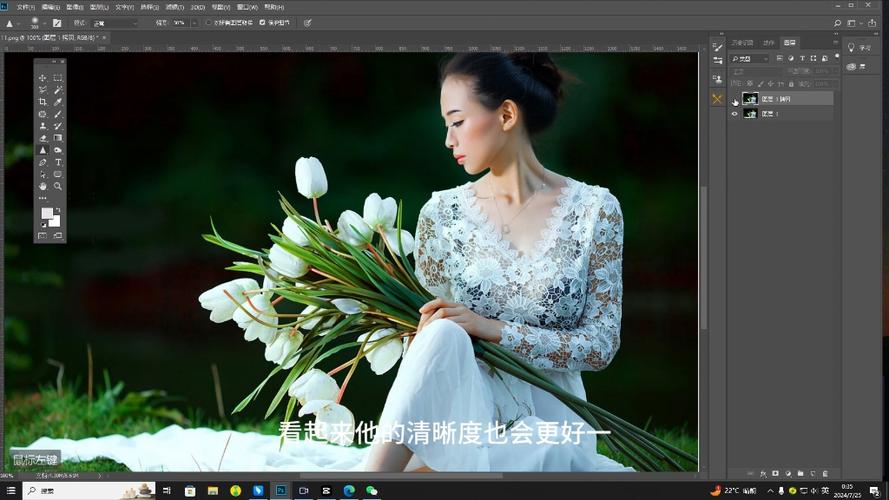
Task: Select the Lasso tool
Action: point(43,90)
